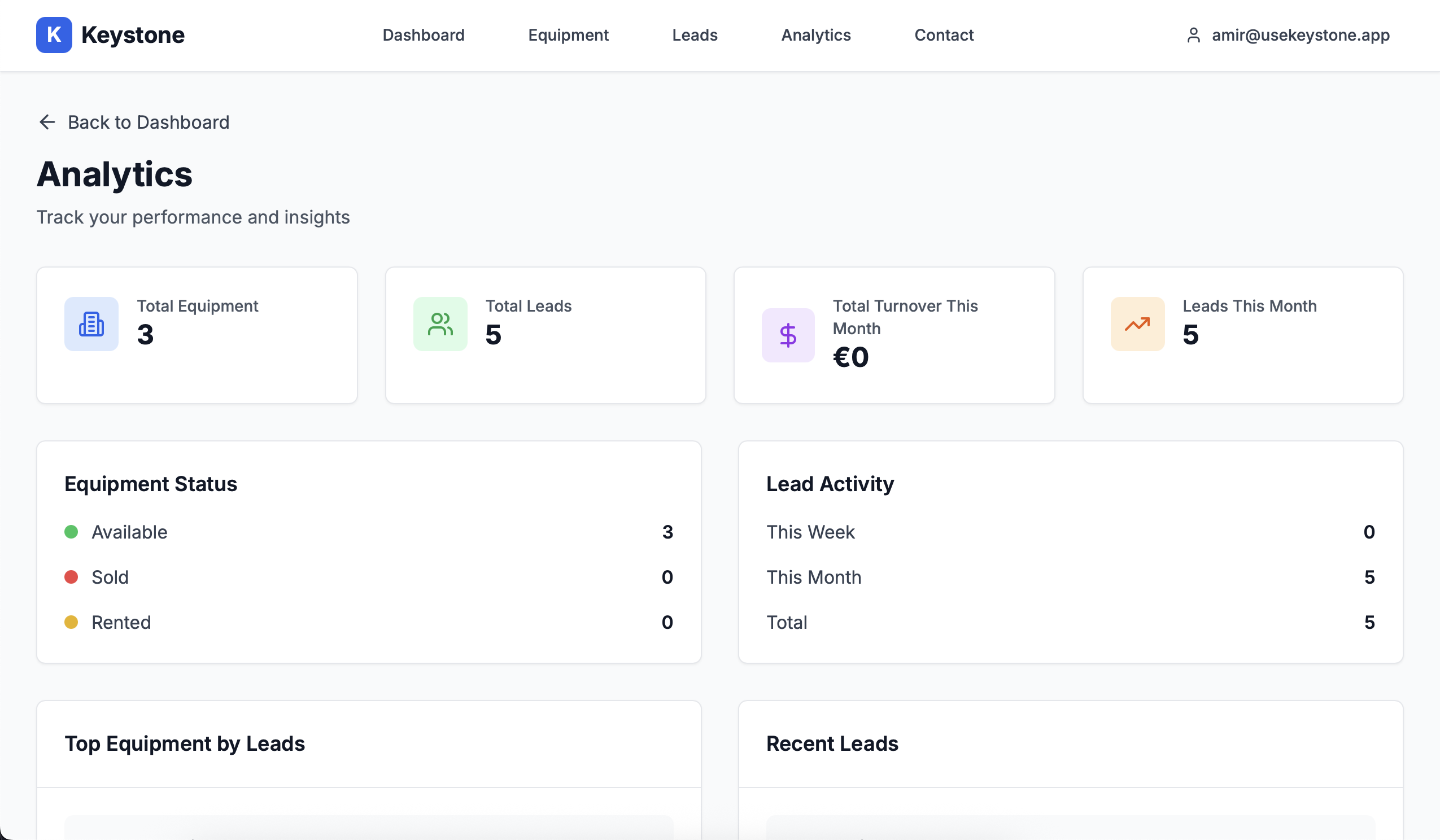
Task: Click the Keystone brand name
Action: pos(133,36)
